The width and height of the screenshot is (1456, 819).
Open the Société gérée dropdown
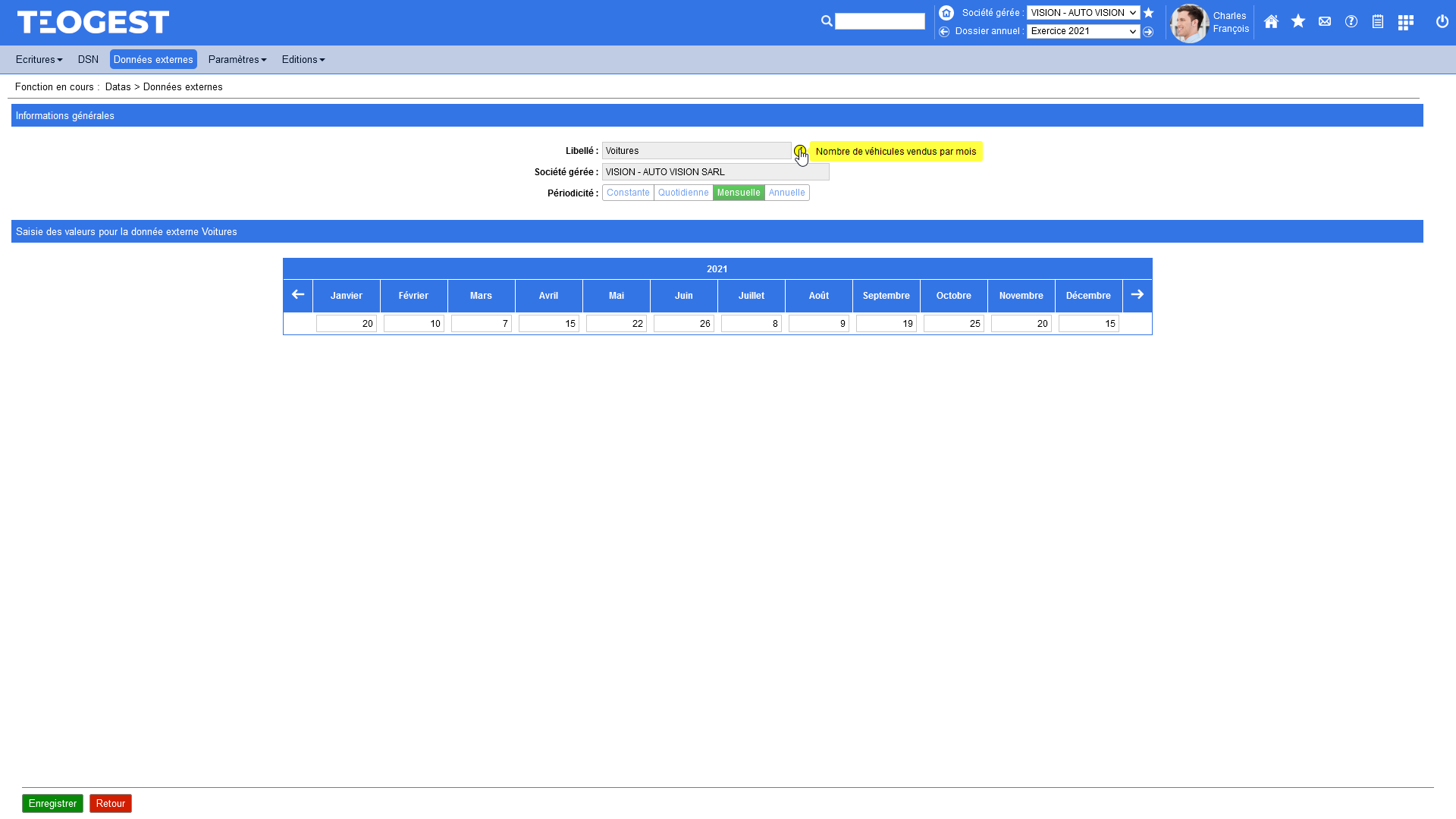(1083, 13)
